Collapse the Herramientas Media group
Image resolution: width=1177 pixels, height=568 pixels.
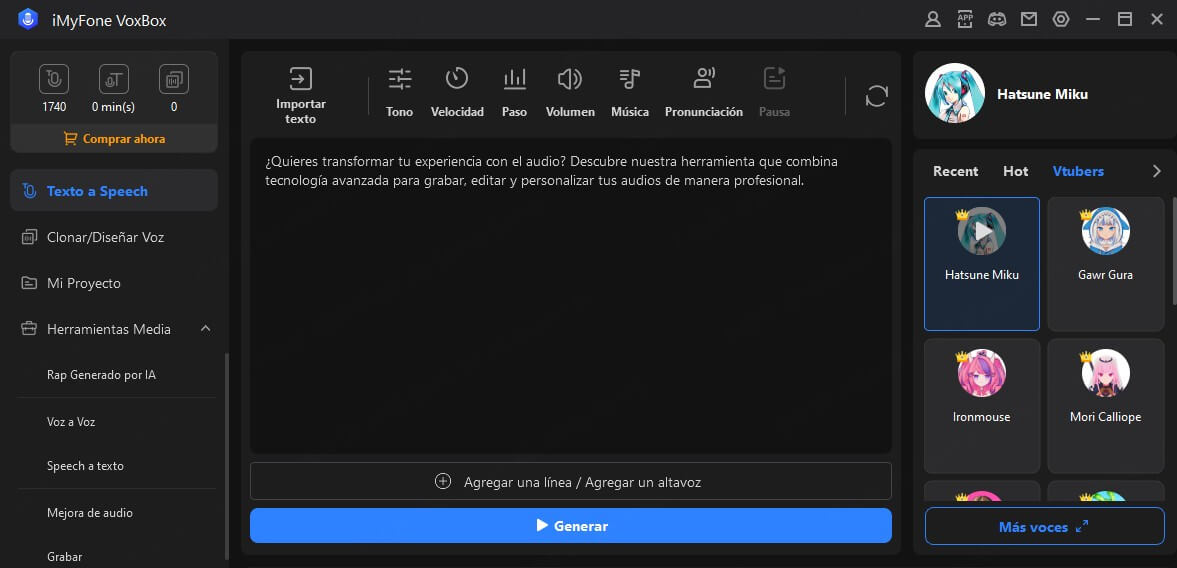pyautogui.click(x=205, y=329)
